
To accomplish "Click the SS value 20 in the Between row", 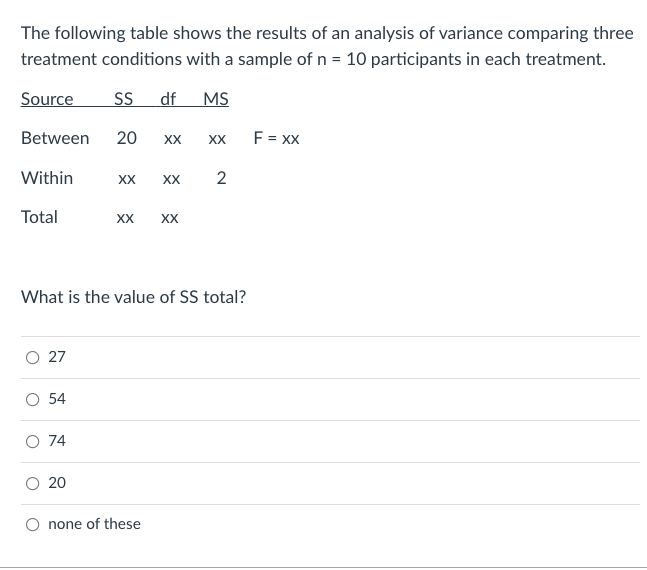I will (127, 139).
